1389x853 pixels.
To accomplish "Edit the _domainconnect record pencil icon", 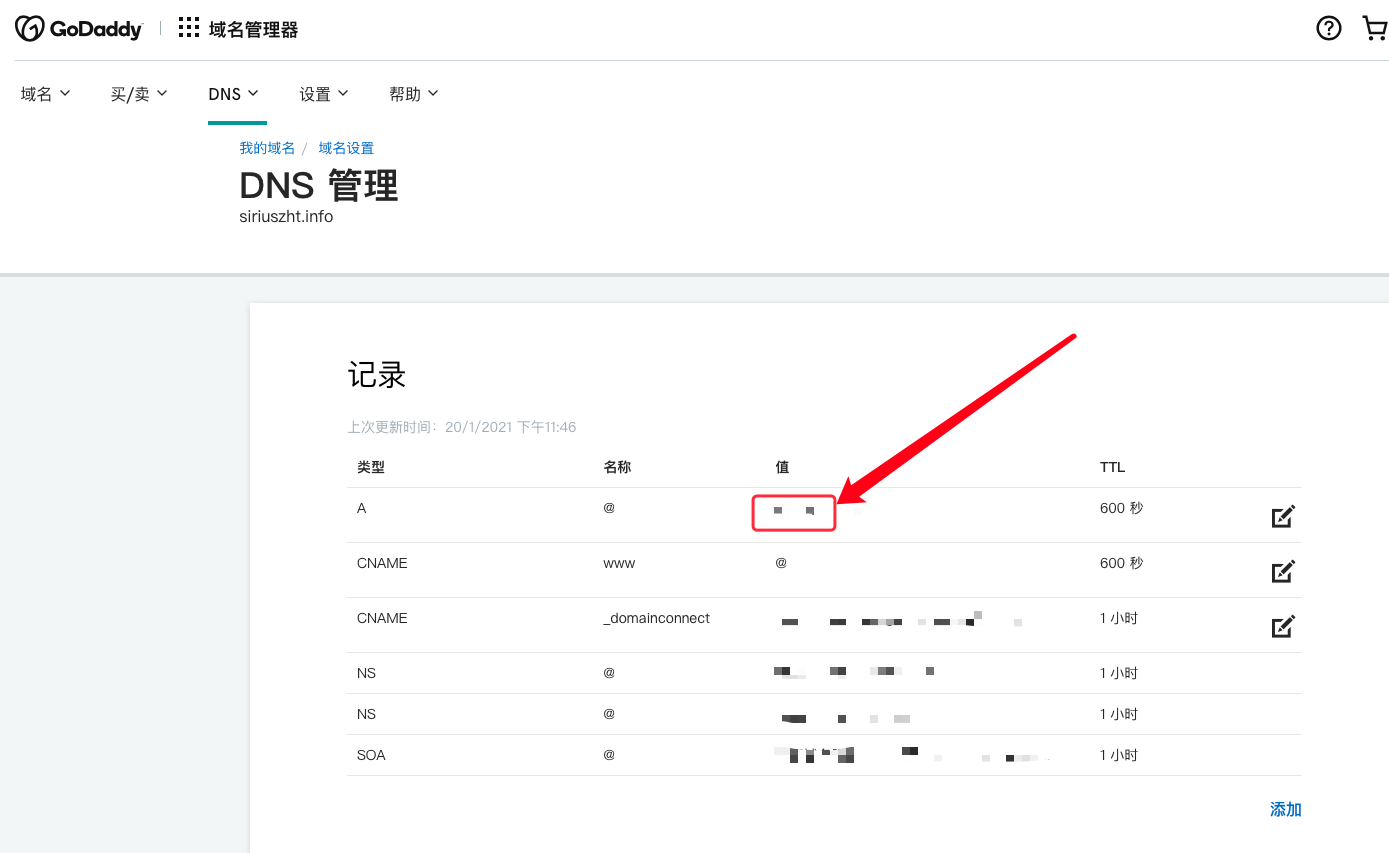I will 1283,625.
